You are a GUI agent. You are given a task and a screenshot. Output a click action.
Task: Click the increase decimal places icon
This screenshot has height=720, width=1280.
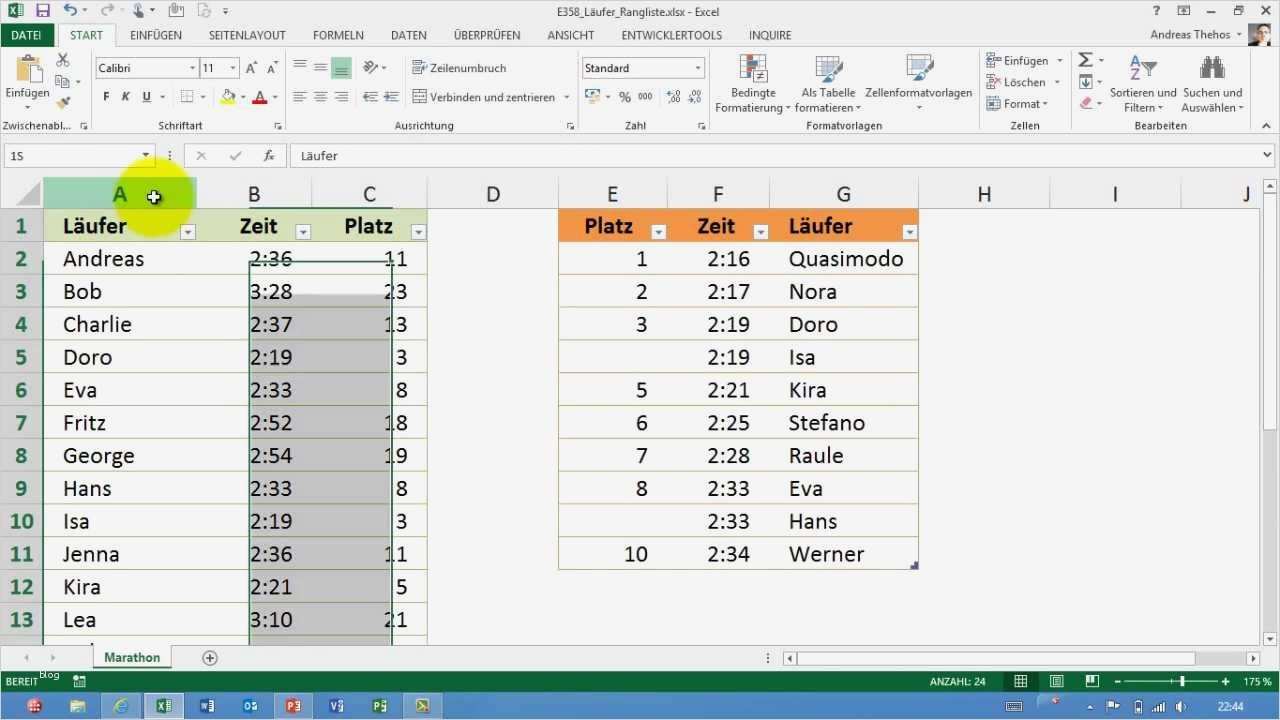pyautogui.click(x=674, y=97)
